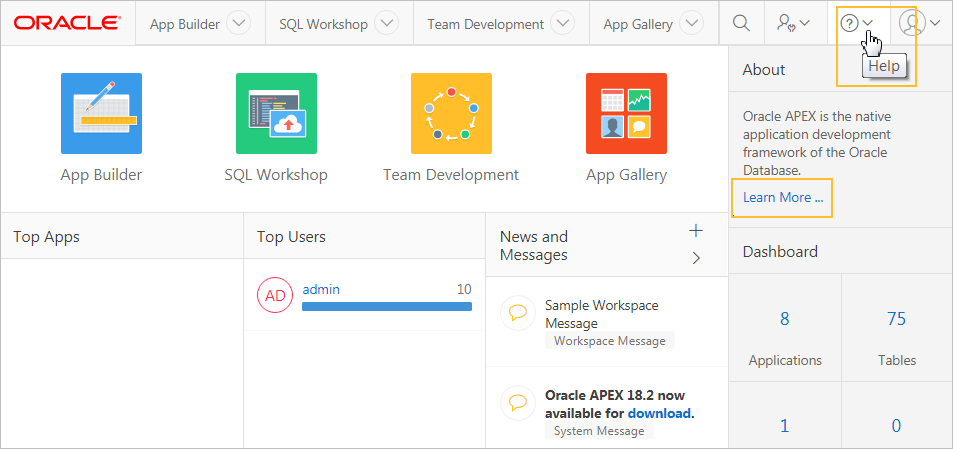
Task: Select the Team Development menu tab
Action: [485, 24]
